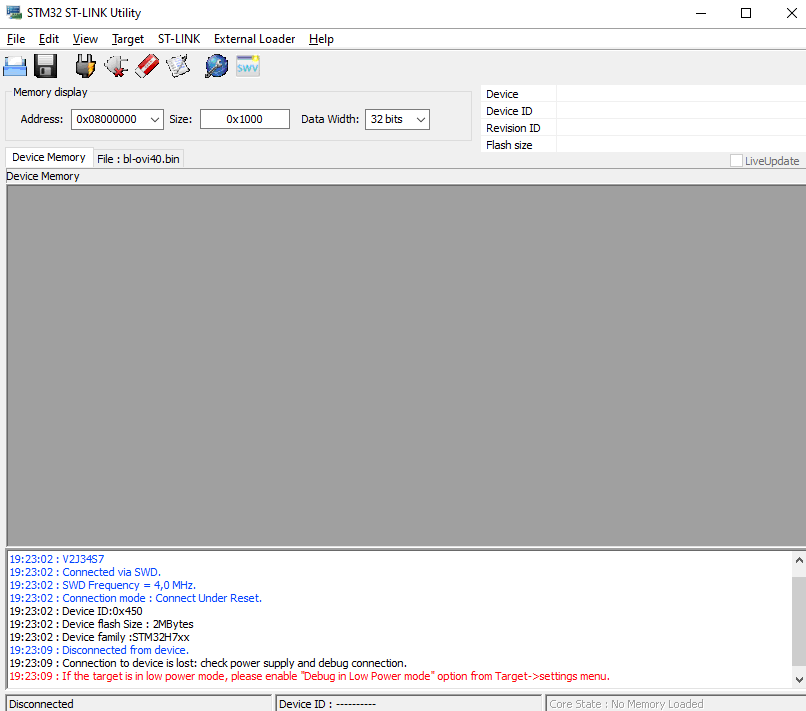Screen dimensions: 806x711
Task: Click the Size input field 0x1000
Action: (x=245, y=119)
